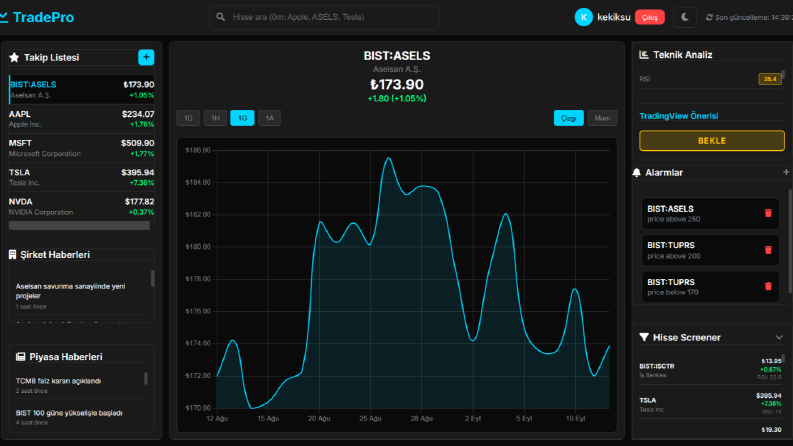The height and width of the screenshot is (446, 793).
Task: Collapse the Hisse Screener panel chevron
Action: [779, 337]
